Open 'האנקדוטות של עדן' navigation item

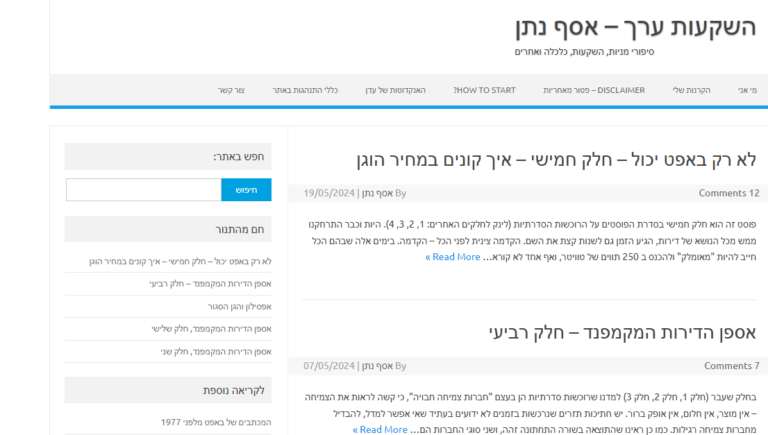[x=395, y=90]
